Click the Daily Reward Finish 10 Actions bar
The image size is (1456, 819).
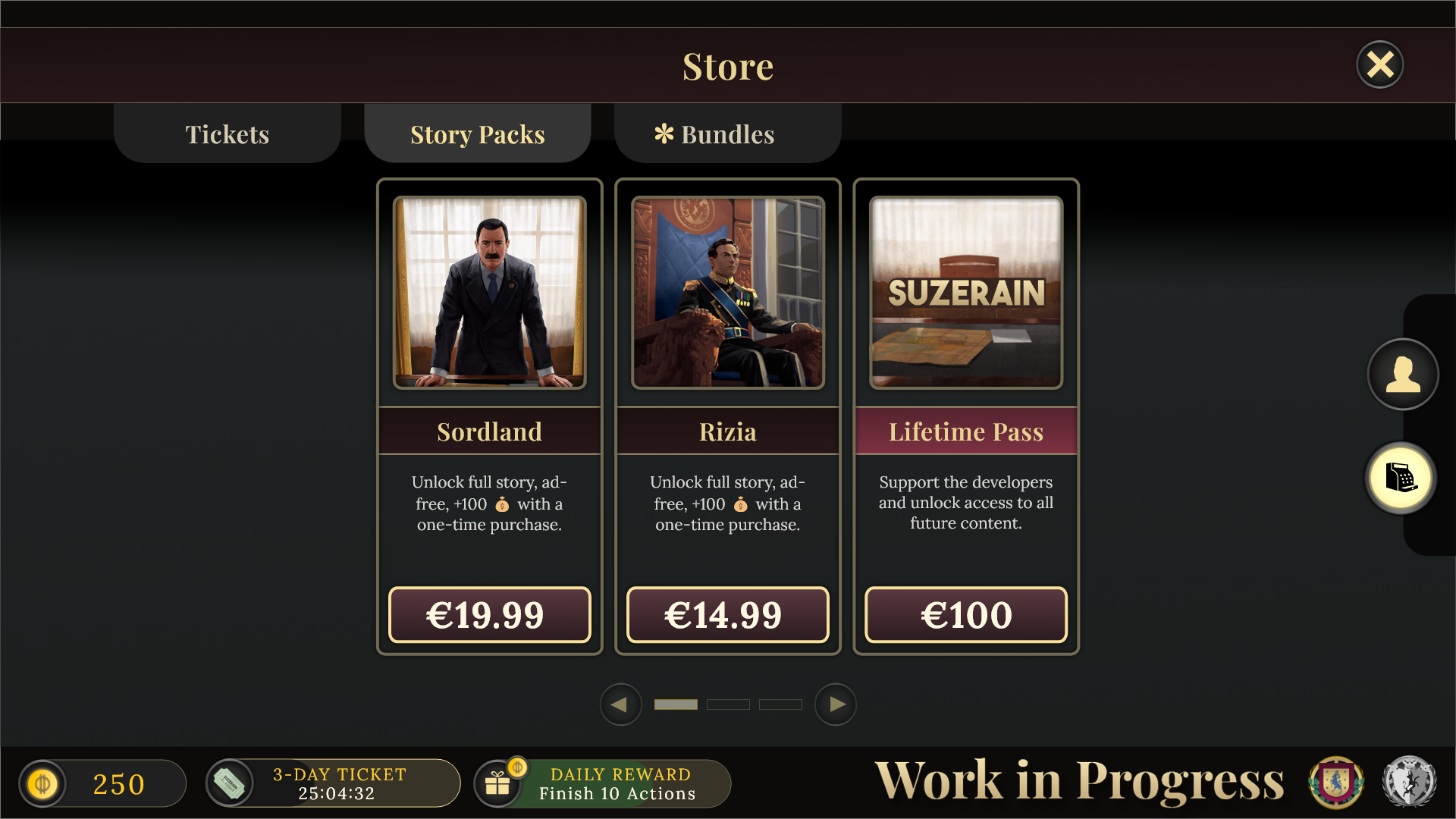pyautogui.click(x=603, y=783)
